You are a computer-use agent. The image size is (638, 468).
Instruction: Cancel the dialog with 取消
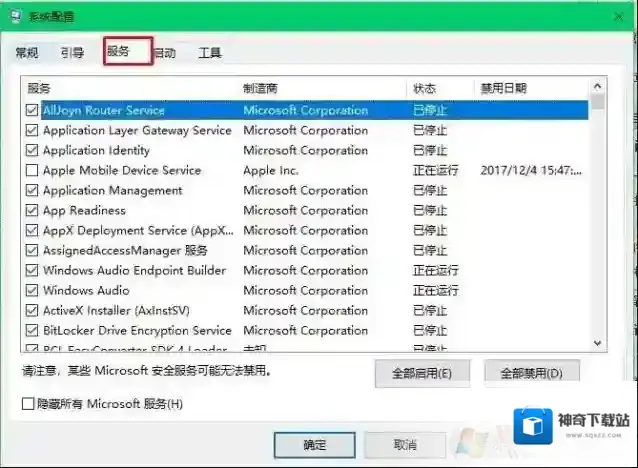pyautogui.click(x=405, y=444)
